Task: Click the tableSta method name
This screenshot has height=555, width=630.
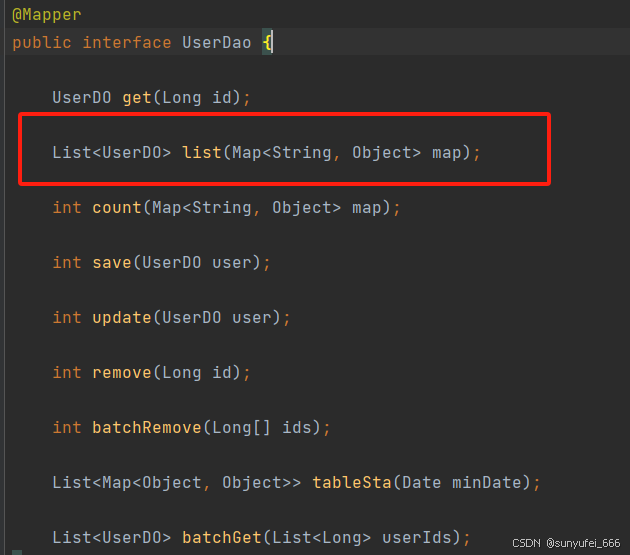Action: pos(352,483)
